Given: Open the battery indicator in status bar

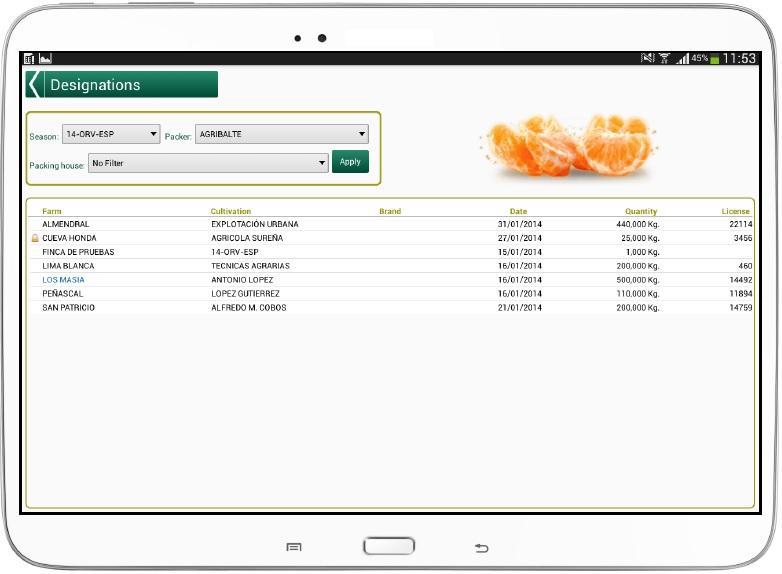Looking at the screenshot, I should [715, 59].
